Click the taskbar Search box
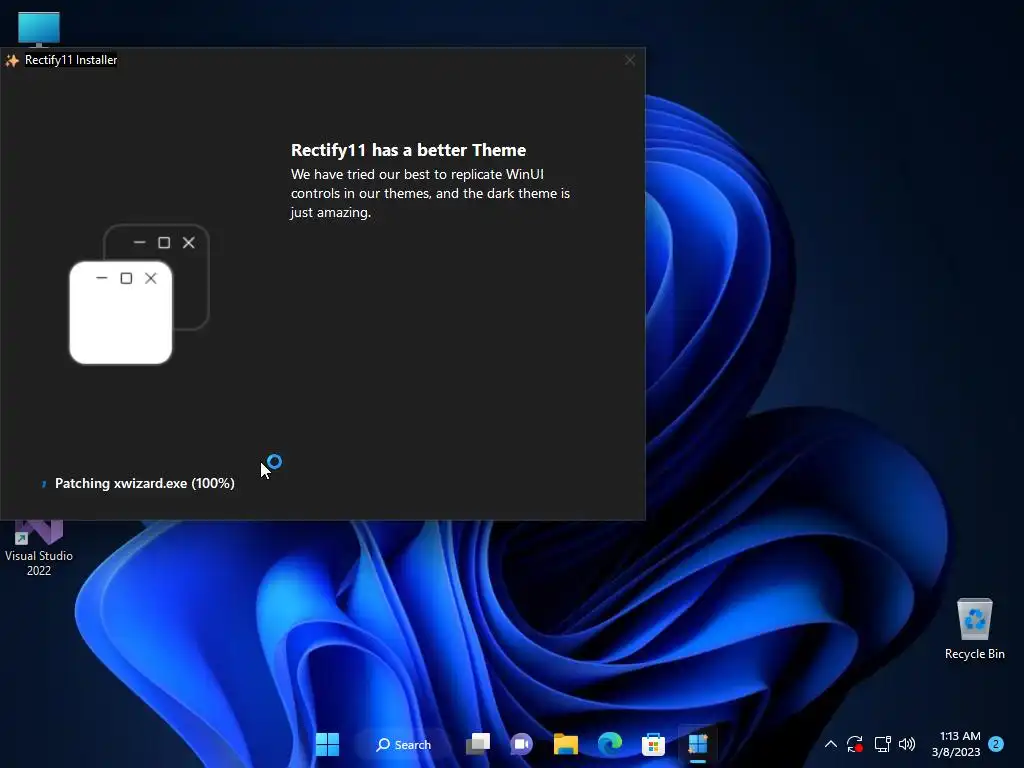 pyautogui.click(x=404, y=744)
